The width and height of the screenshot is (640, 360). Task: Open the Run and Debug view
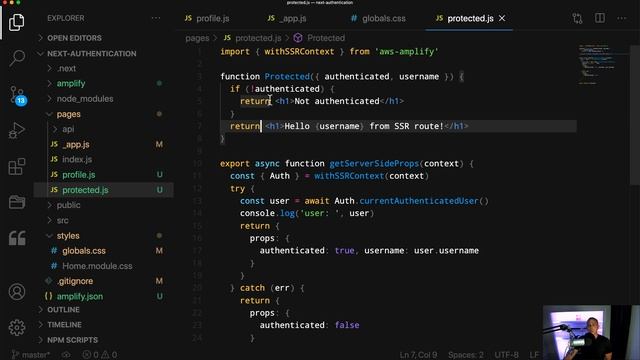[16, 131]
